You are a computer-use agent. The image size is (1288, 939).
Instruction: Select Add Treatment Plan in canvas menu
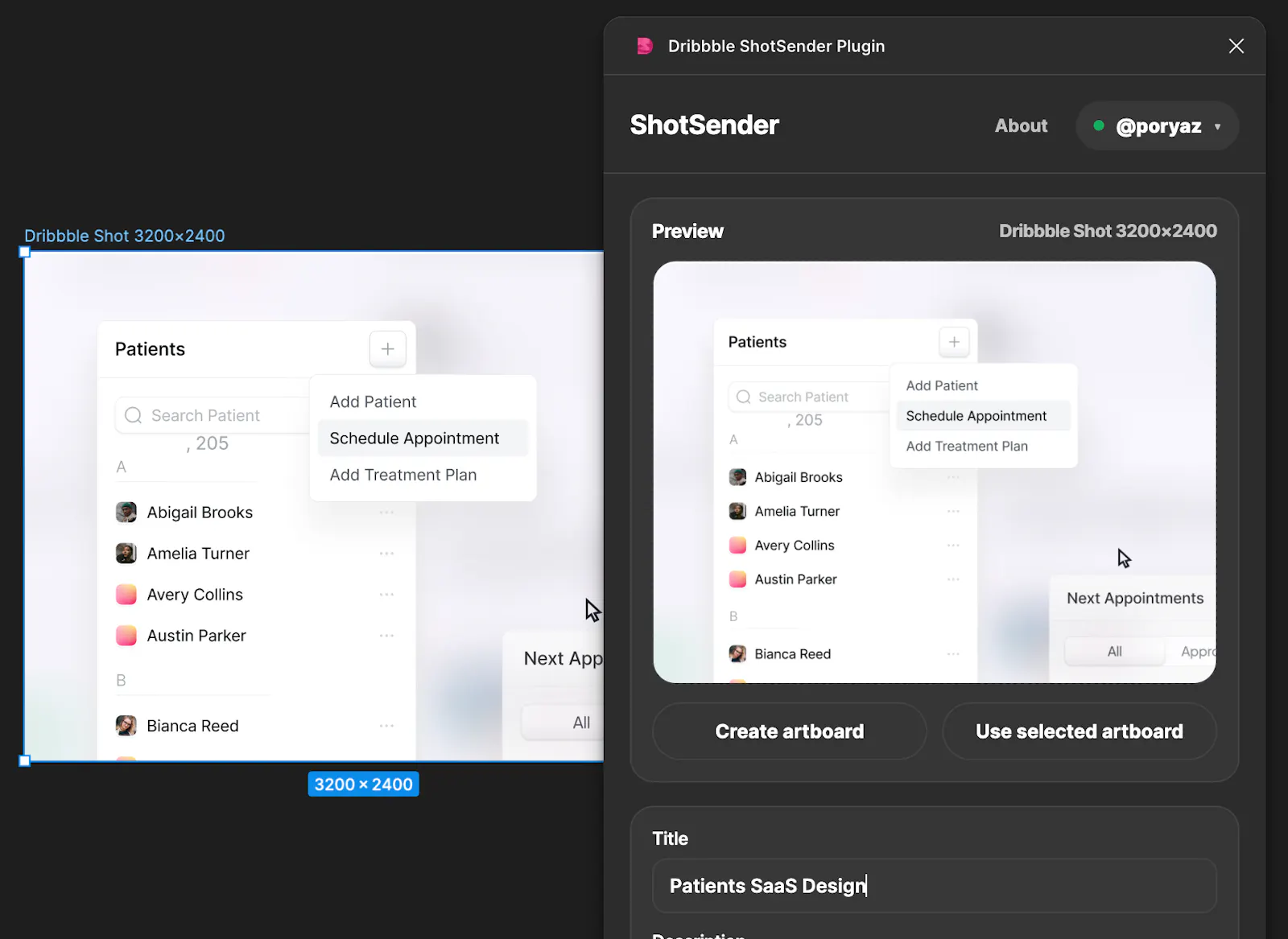click(x=403, y=475)
